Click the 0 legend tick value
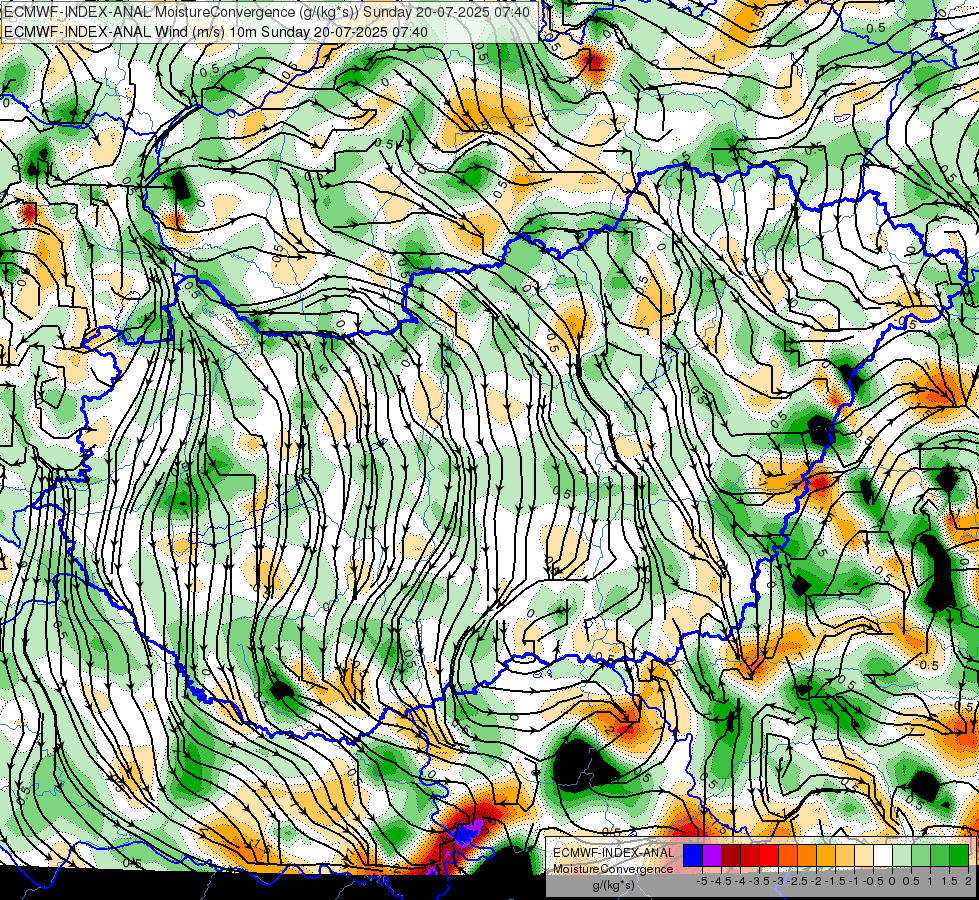Viewport: 979px width, 900px height. [x=892, y=881]
